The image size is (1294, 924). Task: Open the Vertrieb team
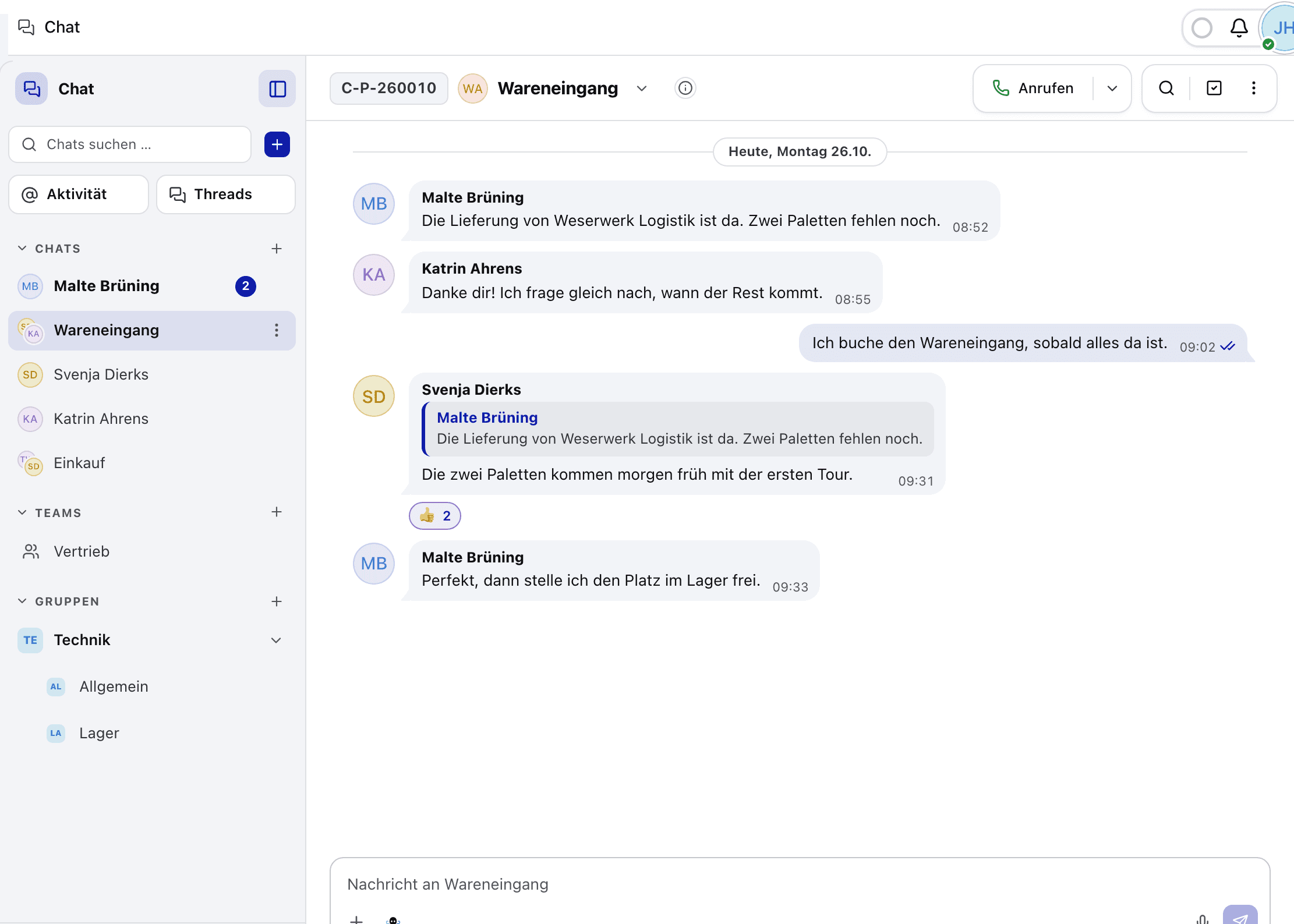point(151,551)
